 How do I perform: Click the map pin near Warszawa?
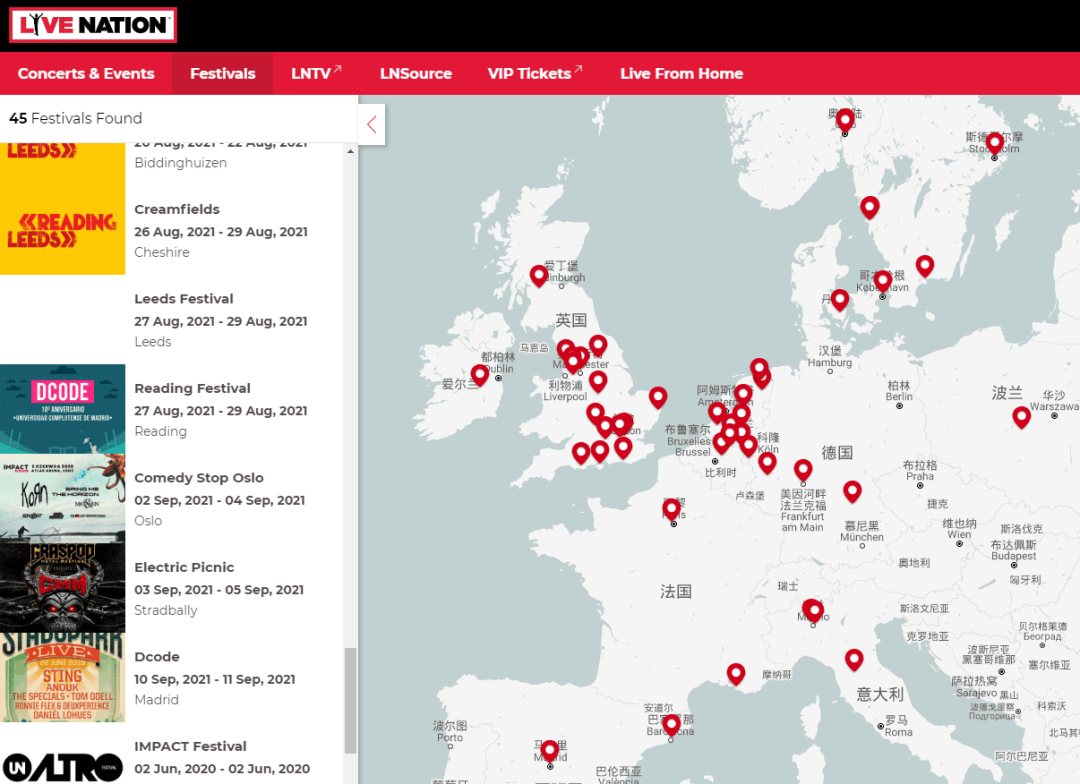coord(1021,417)
